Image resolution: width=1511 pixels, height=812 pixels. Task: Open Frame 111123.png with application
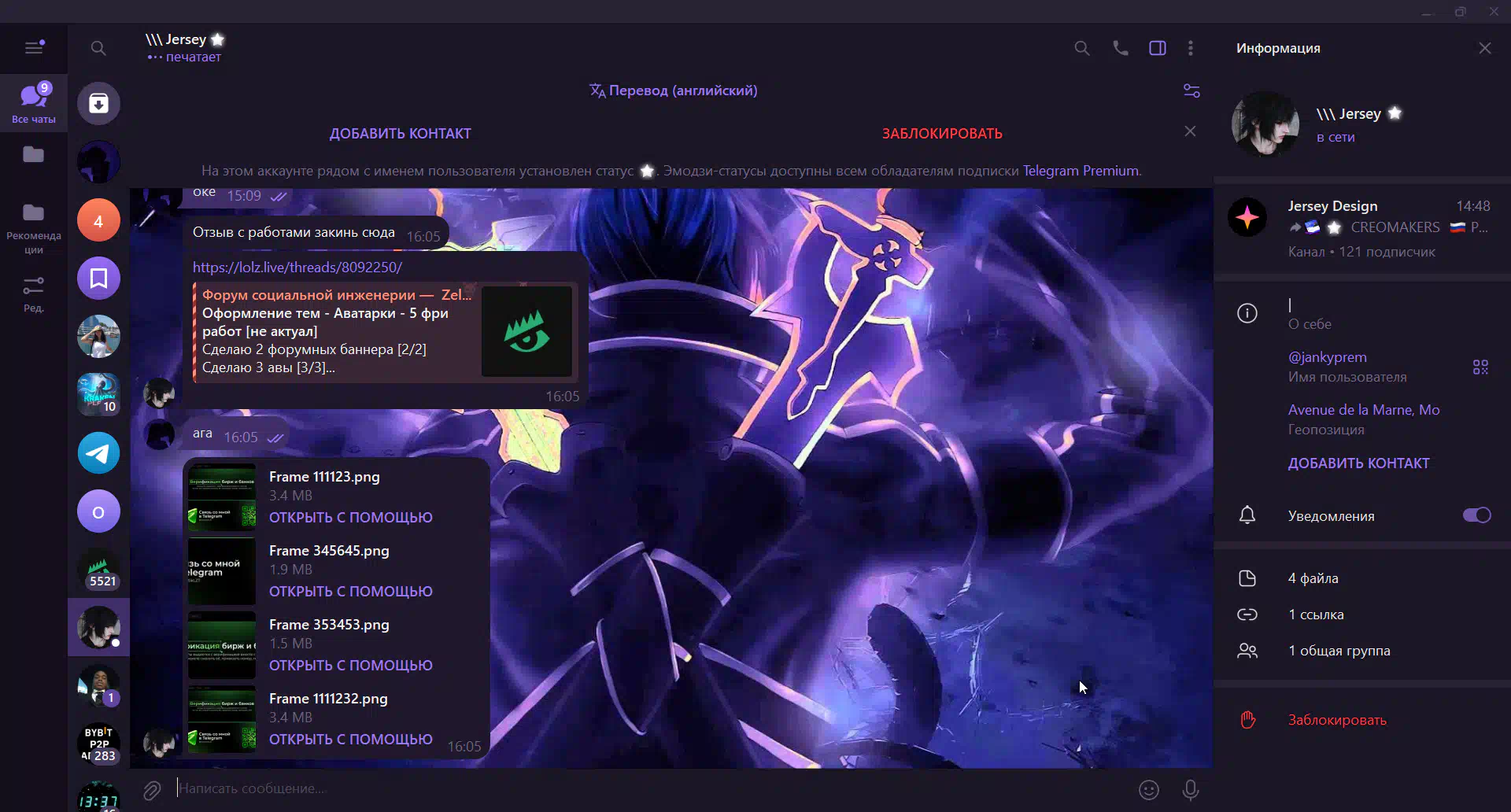(x=351, y=518)
